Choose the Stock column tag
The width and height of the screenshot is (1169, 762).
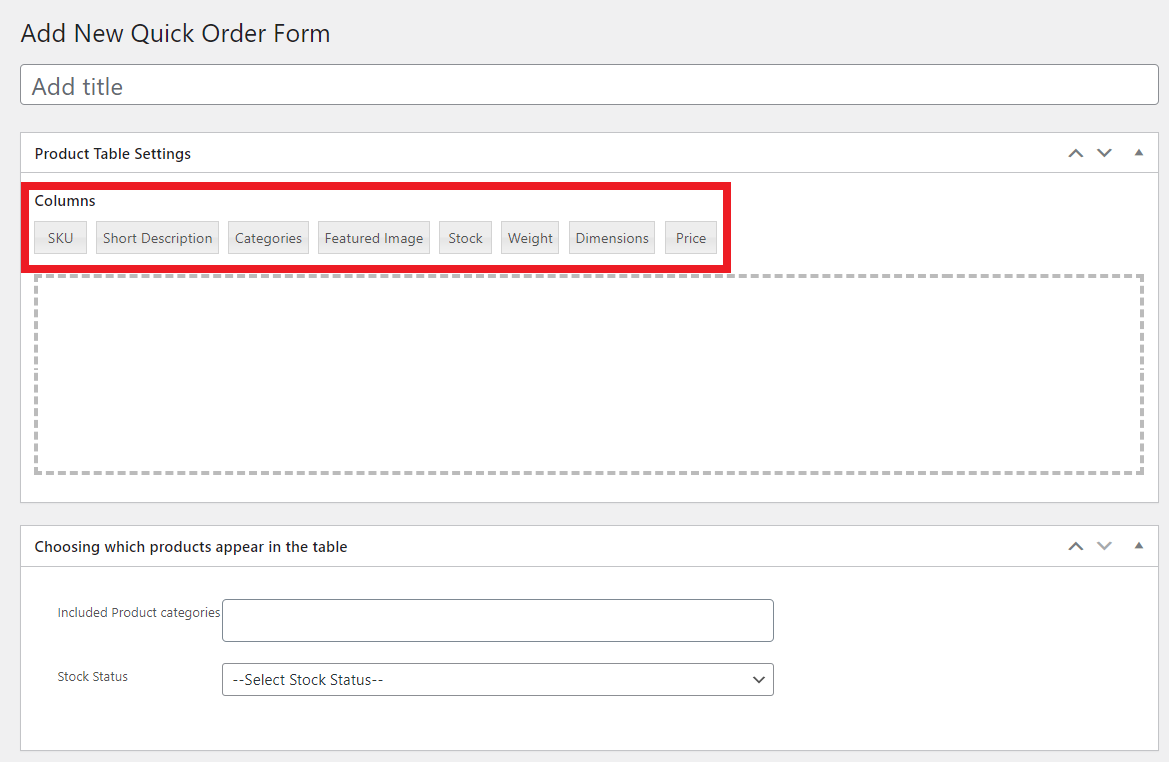coord(465,237)
